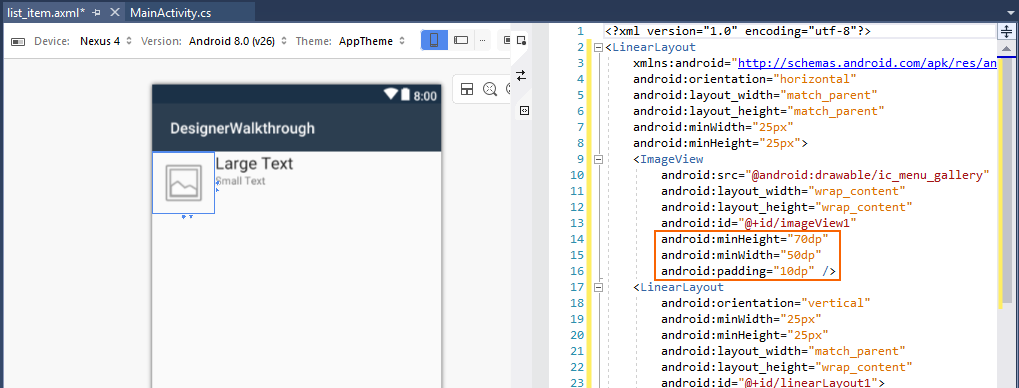Click the 8:00 clock in preview status bar
1019x388 pixels.
tap(425, 96)
